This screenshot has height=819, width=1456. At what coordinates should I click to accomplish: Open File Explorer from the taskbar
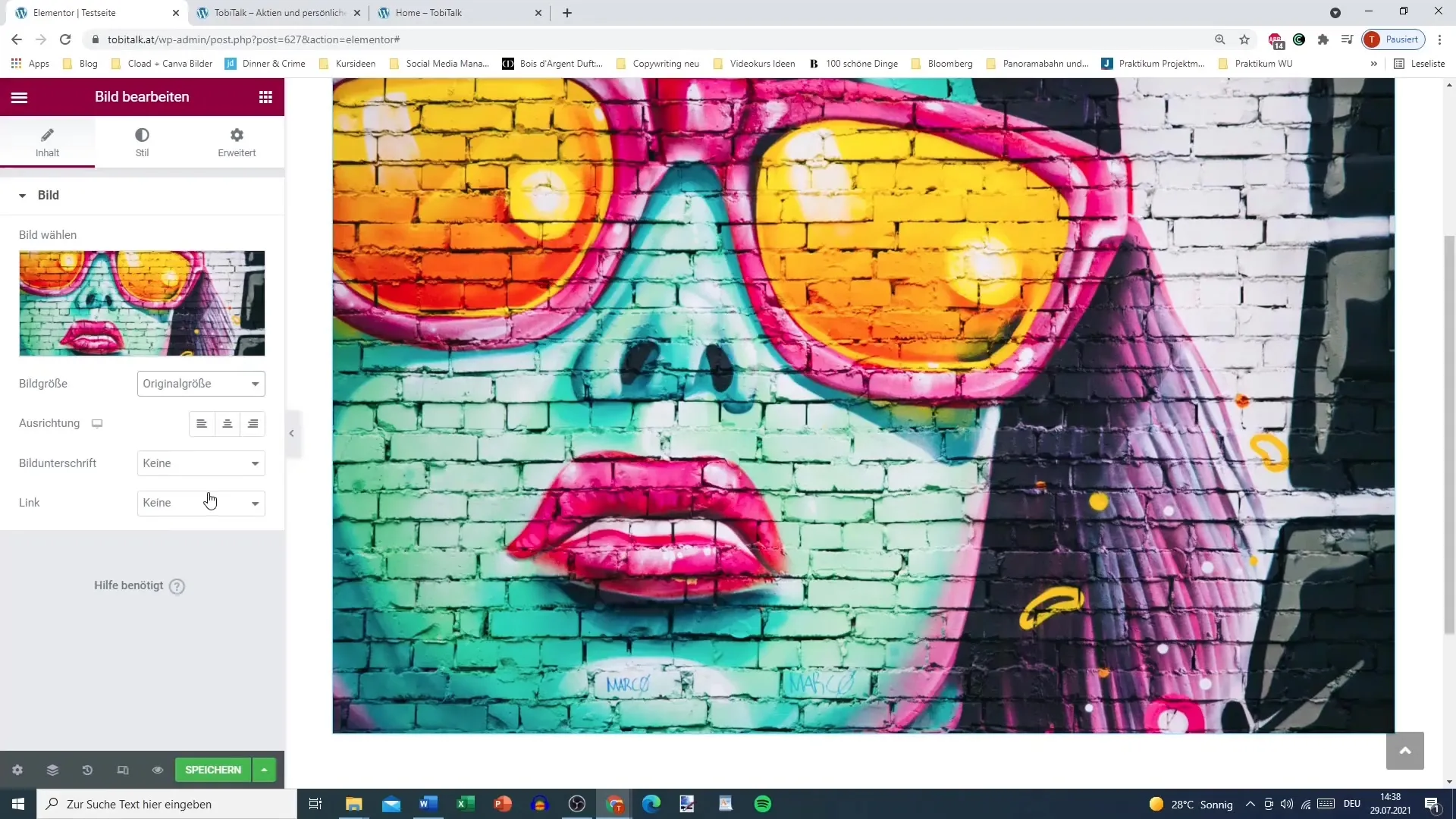(354, 804)
